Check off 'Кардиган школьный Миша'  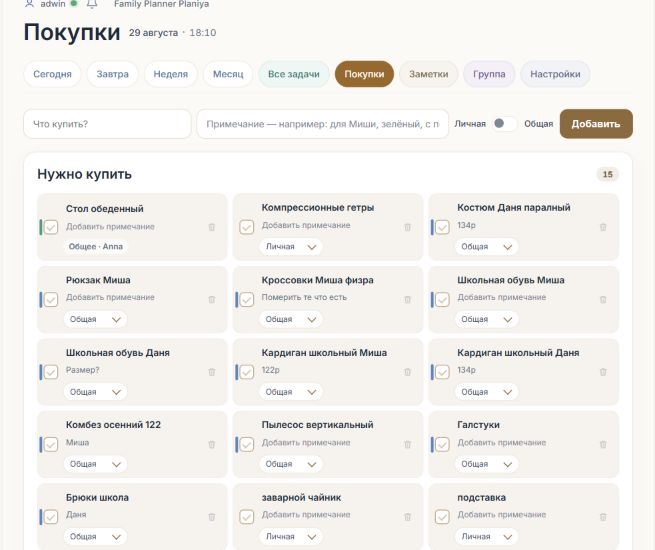246,372
